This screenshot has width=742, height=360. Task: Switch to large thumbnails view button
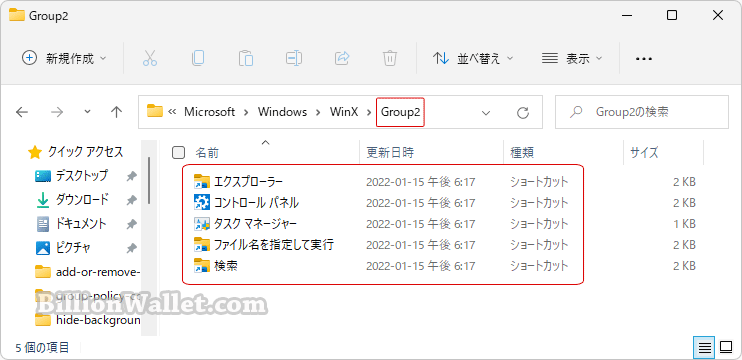coord(726,348)
